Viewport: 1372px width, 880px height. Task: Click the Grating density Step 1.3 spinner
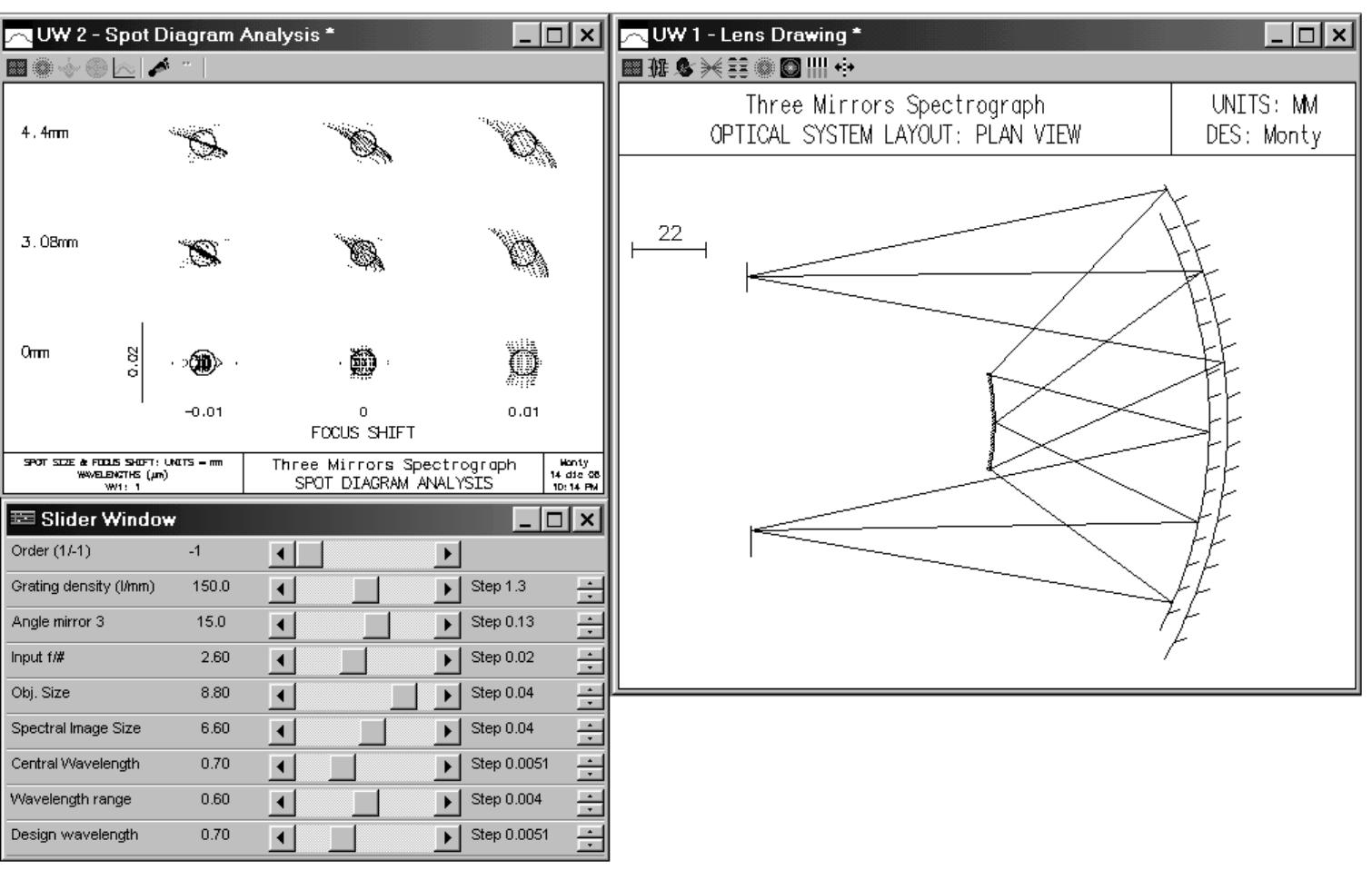pos(590,588)
